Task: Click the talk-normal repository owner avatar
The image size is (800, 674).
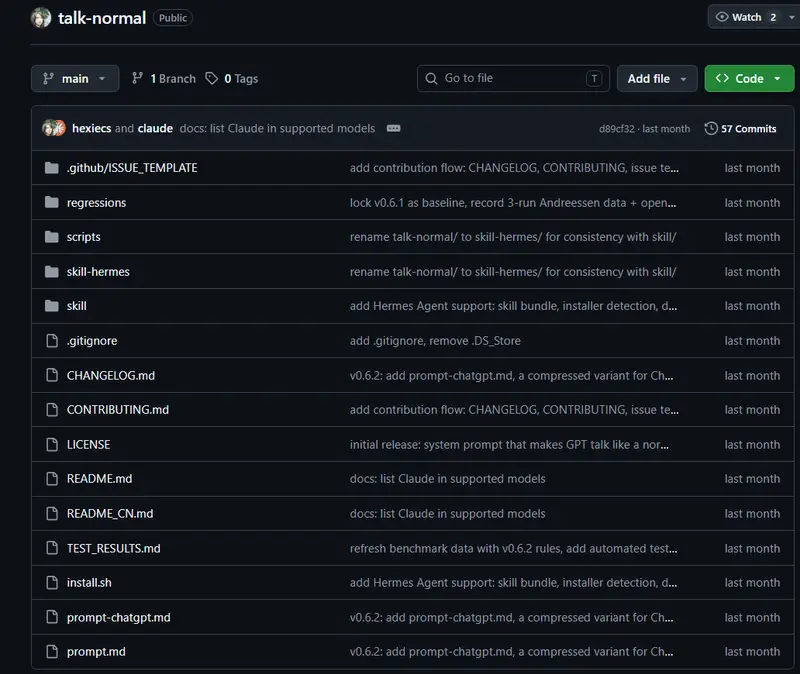Action: pyautogui.click(x=41, y=18)
